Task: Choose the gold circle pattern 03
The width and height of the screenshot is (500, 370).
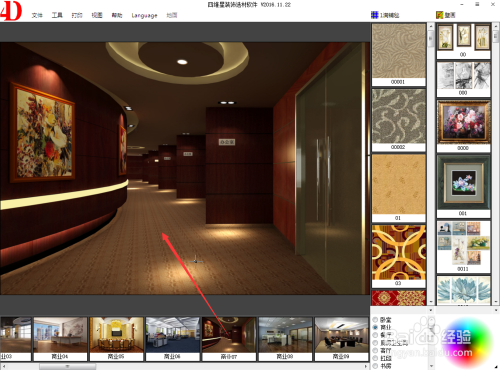Action: [x=399, y=256]
